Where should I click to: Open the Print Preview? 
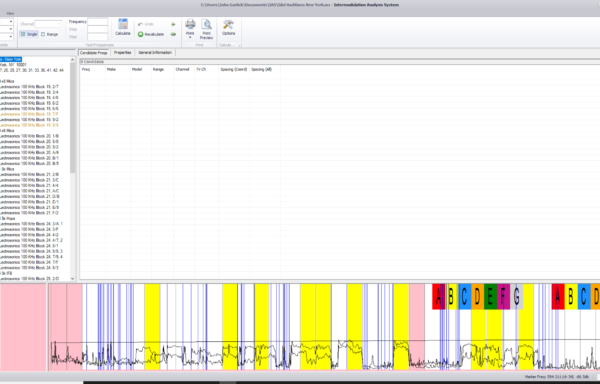pos(206,29)
